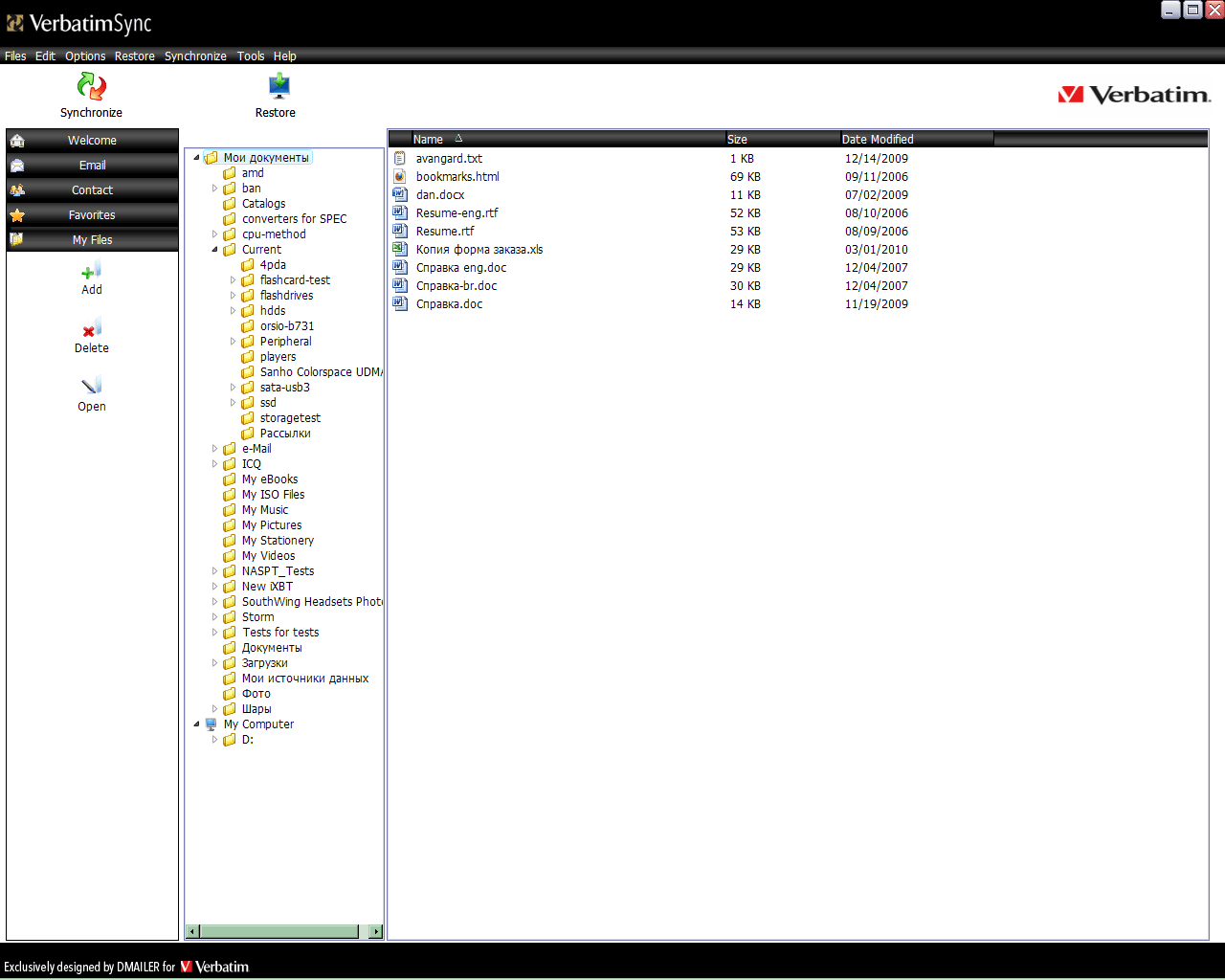The height and width of the screenshot is (980, 1225).
Task: Select the Рассылки folder in tree
Action: click(285, 434)
